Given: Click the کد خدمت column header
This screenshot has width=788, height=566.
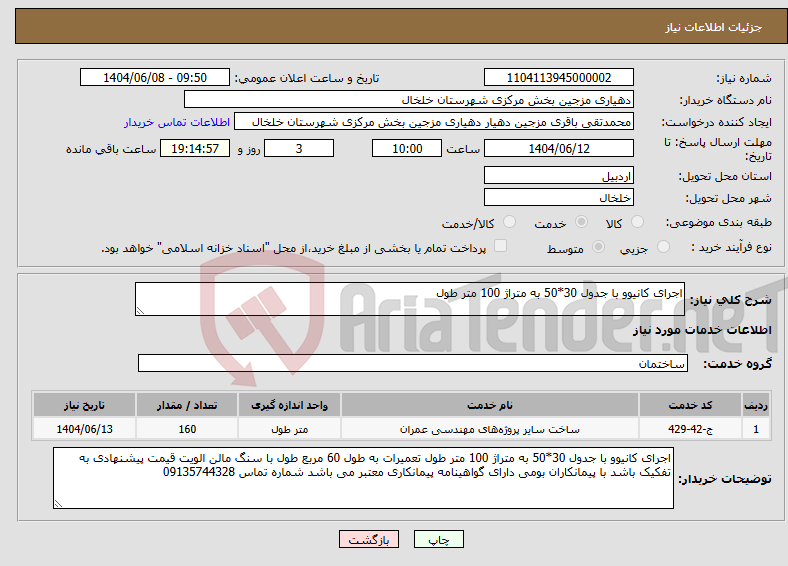Looking at the screenshot, I should pos(691,405).
